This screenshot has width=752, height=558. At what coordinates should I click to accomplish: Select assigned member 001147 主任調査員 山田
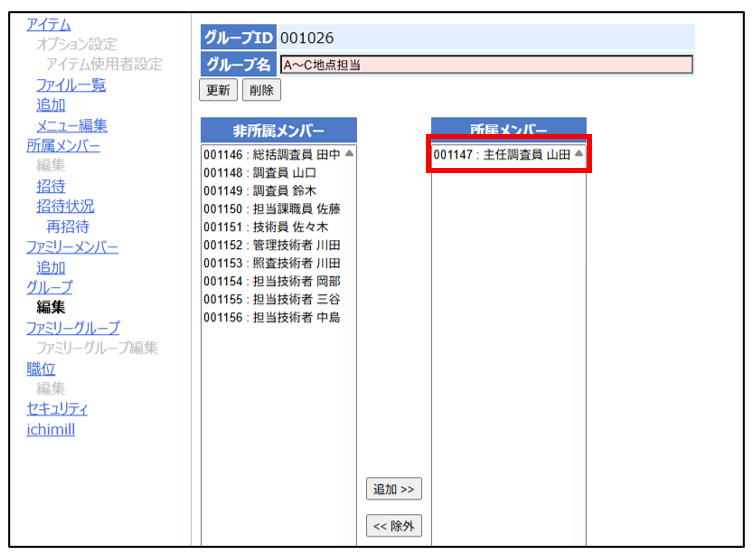[502, 155]
